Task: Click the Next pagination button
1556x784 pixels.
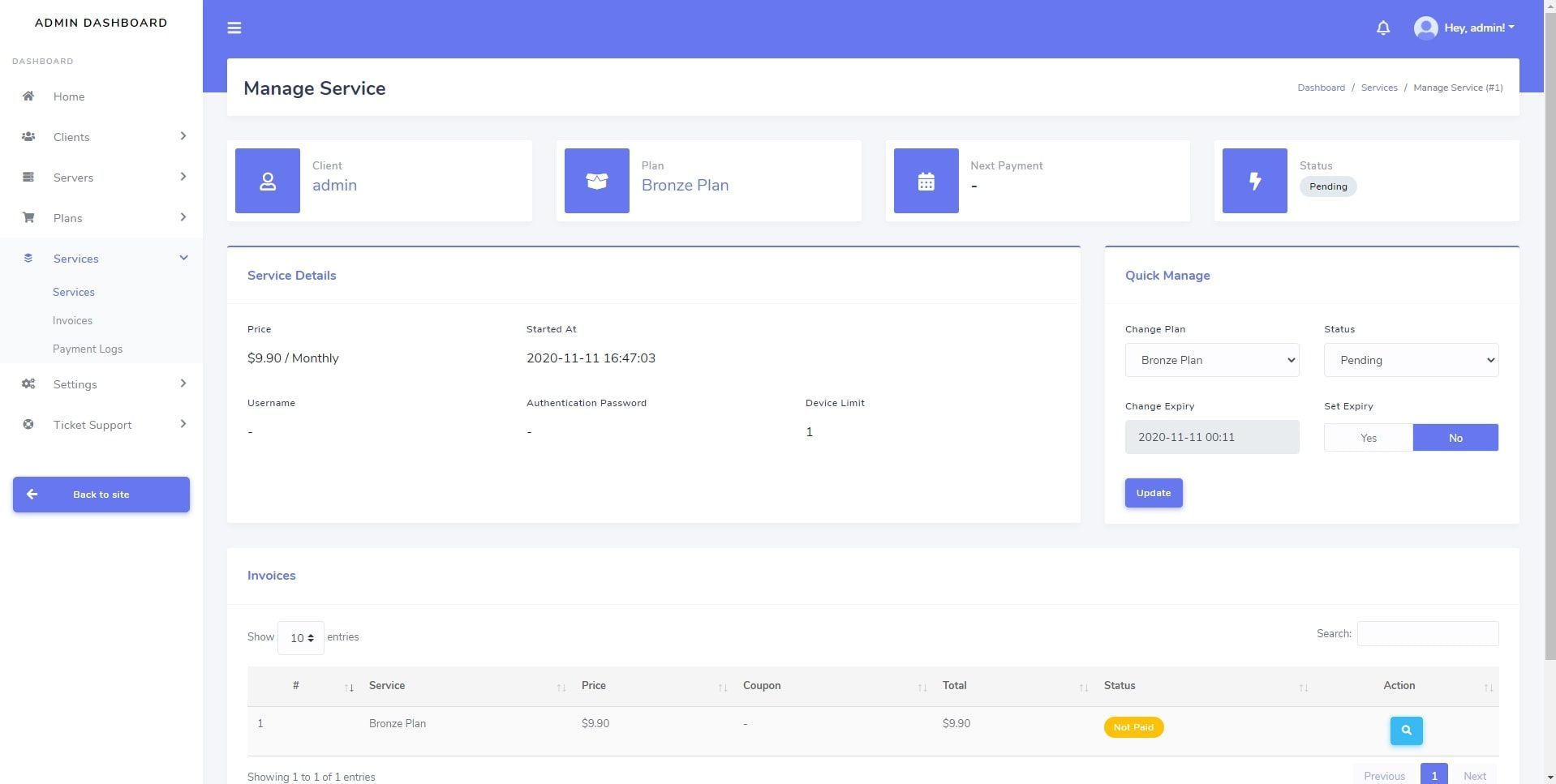Action: (1474, 776)
